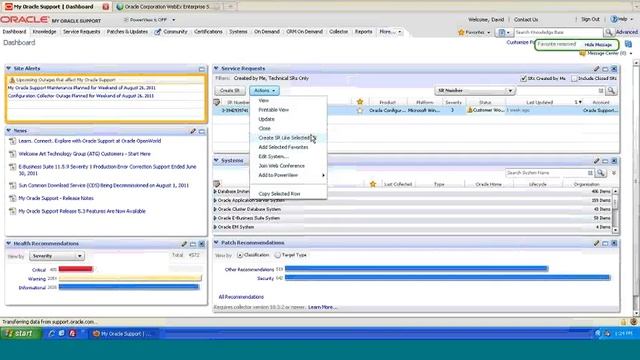This screenshot has height=360, width=640.
Task: Click the Search Knowledge Base field
Action: [558, 32]
